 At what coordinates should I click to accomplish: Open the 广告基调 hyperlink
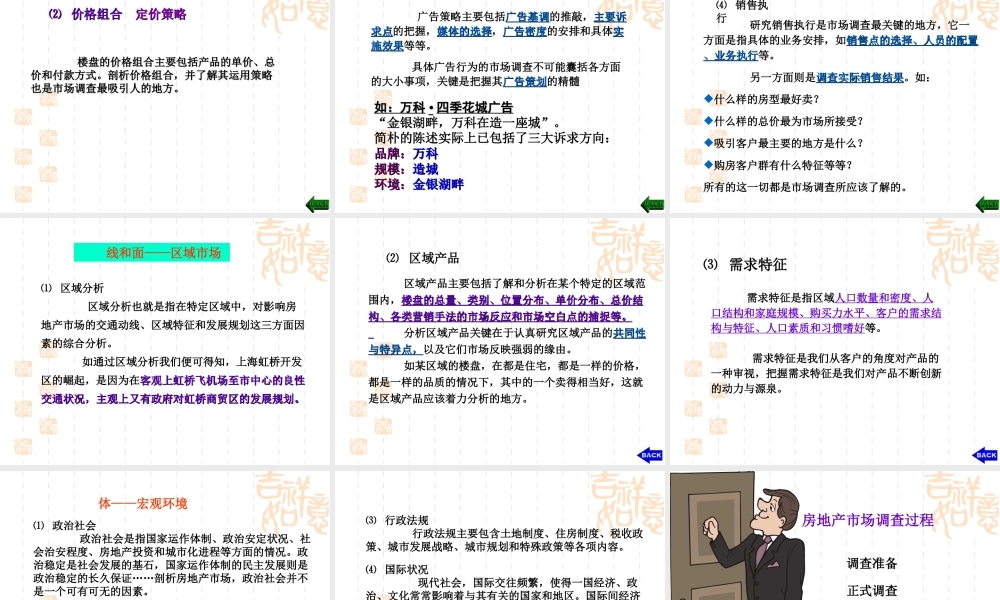pyautogui.click(x=527, y=17)
